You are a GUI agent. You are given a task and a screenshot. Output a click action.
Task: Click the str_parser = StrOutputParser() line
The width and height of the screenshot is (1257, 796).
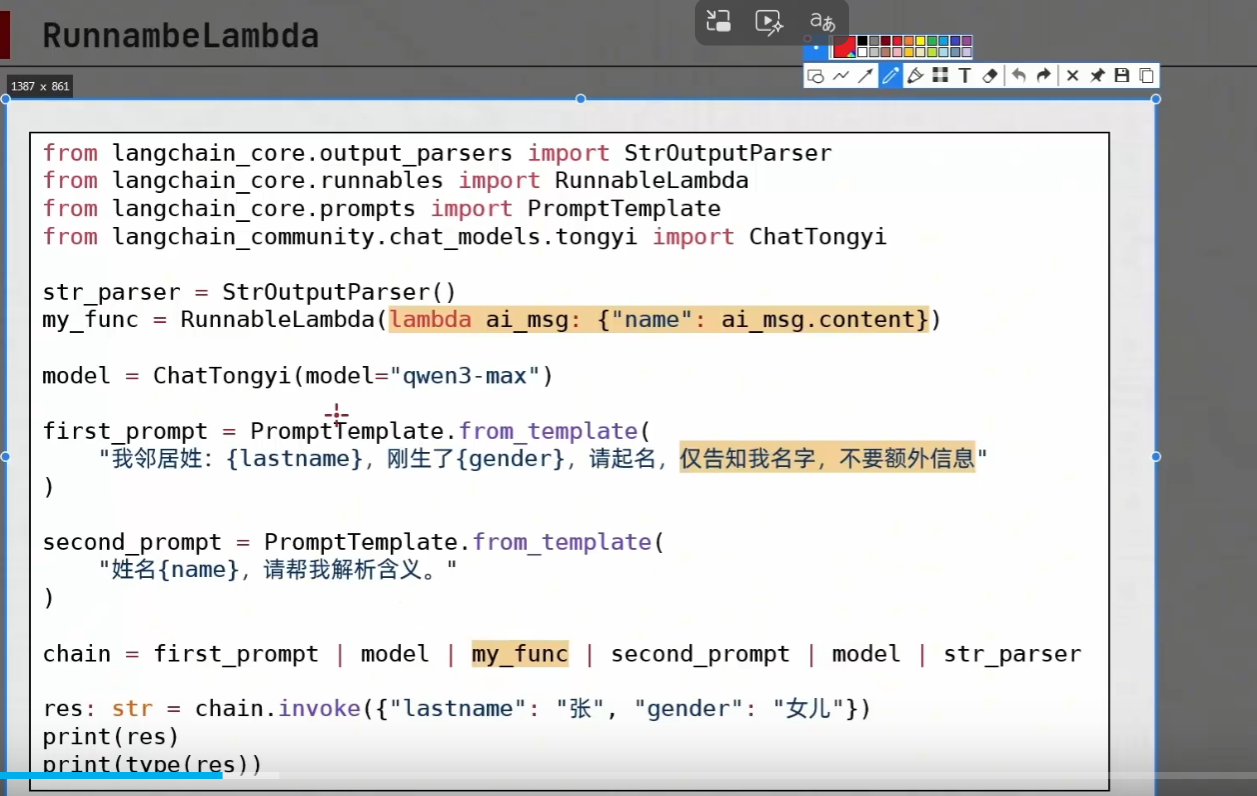(x=249, y=293)
